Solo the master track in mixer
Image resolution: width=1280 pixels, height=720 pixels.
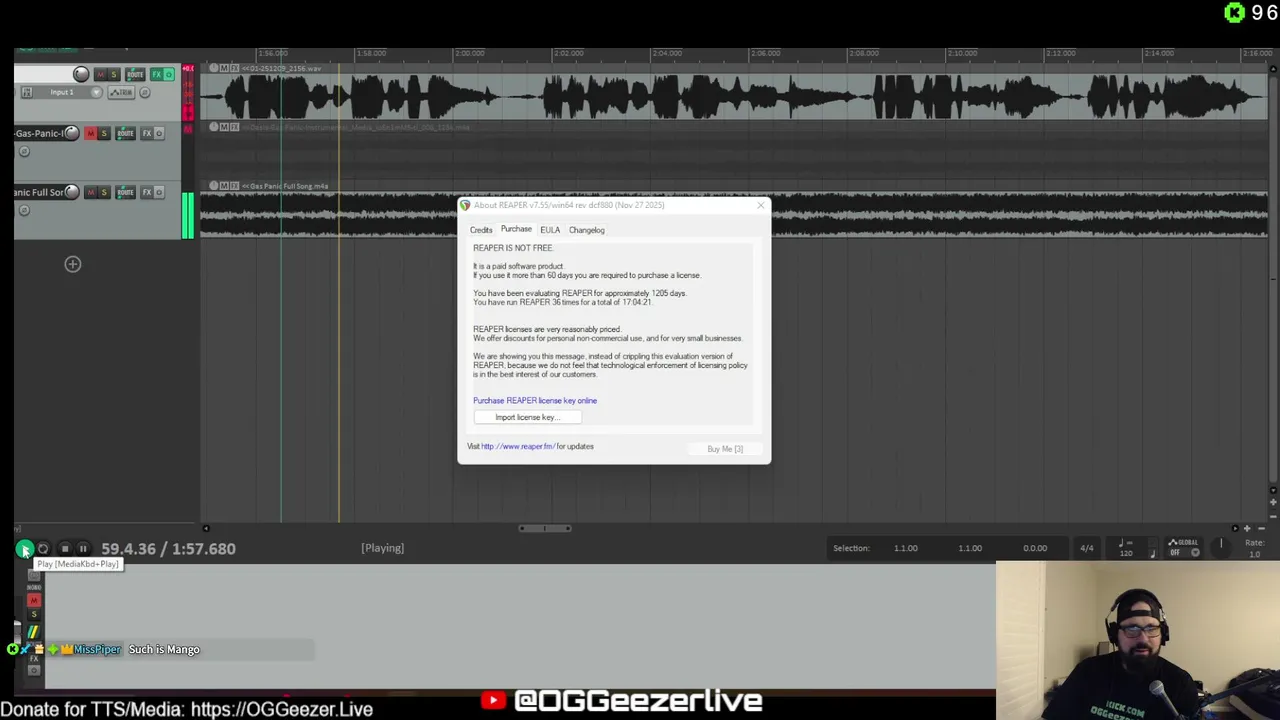pos(33,613)
